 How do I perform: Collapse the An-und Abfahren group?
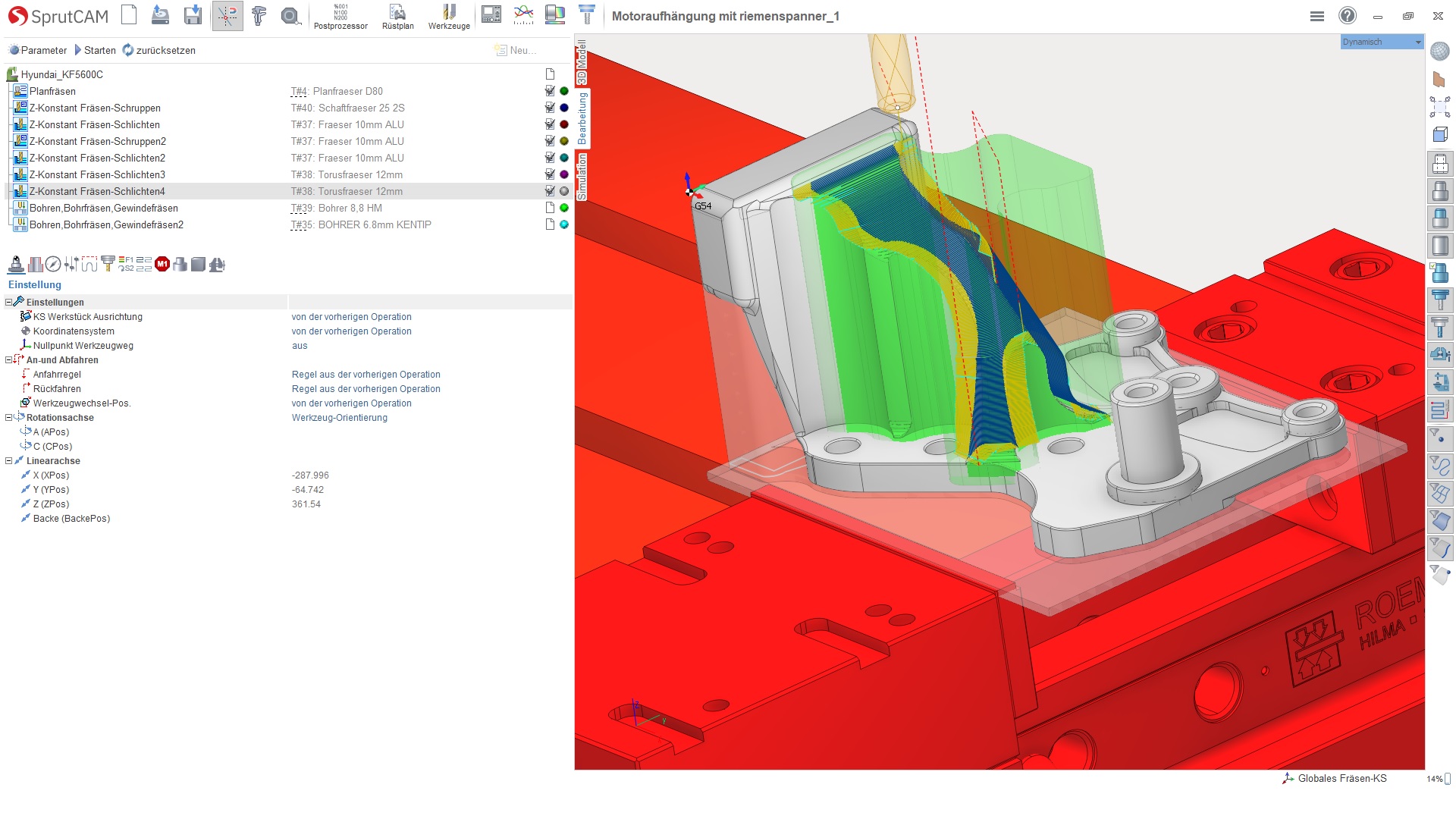(8, 359)
